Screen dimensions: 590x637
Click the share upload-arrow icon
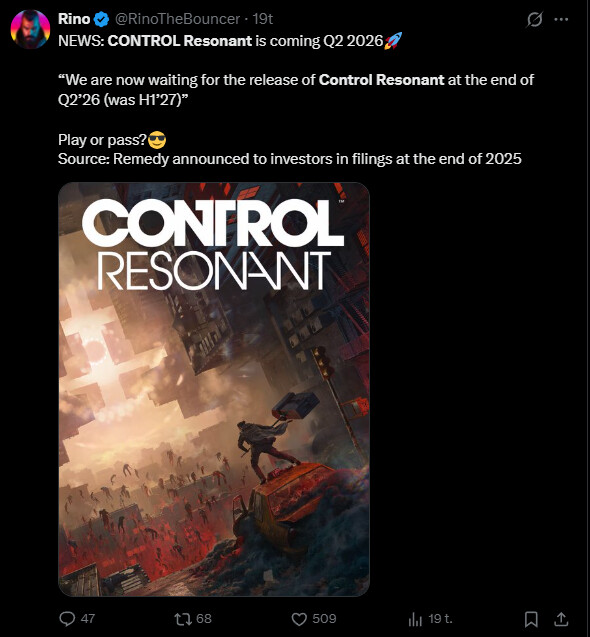coord(561,619)
